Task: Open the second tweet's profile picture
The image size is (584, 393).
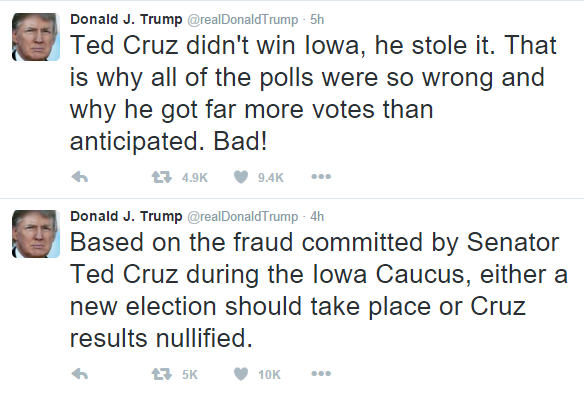Action: 36,234
